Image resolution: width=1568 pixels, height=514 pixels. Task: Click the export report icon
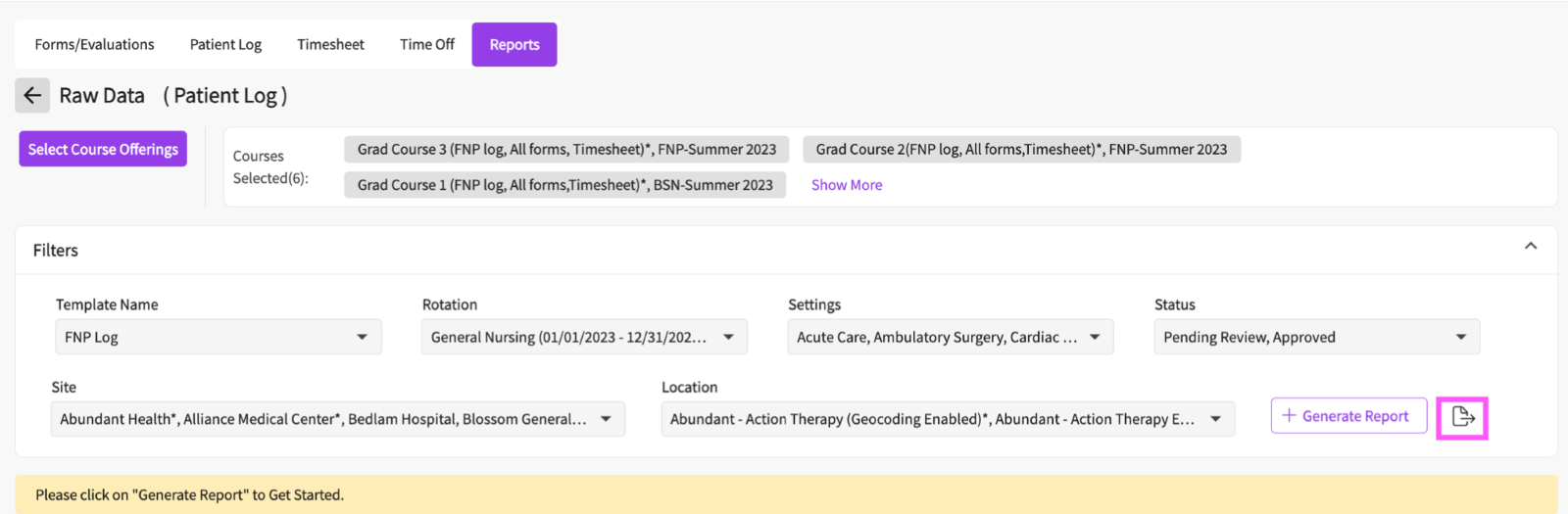tap(1462, 417)
